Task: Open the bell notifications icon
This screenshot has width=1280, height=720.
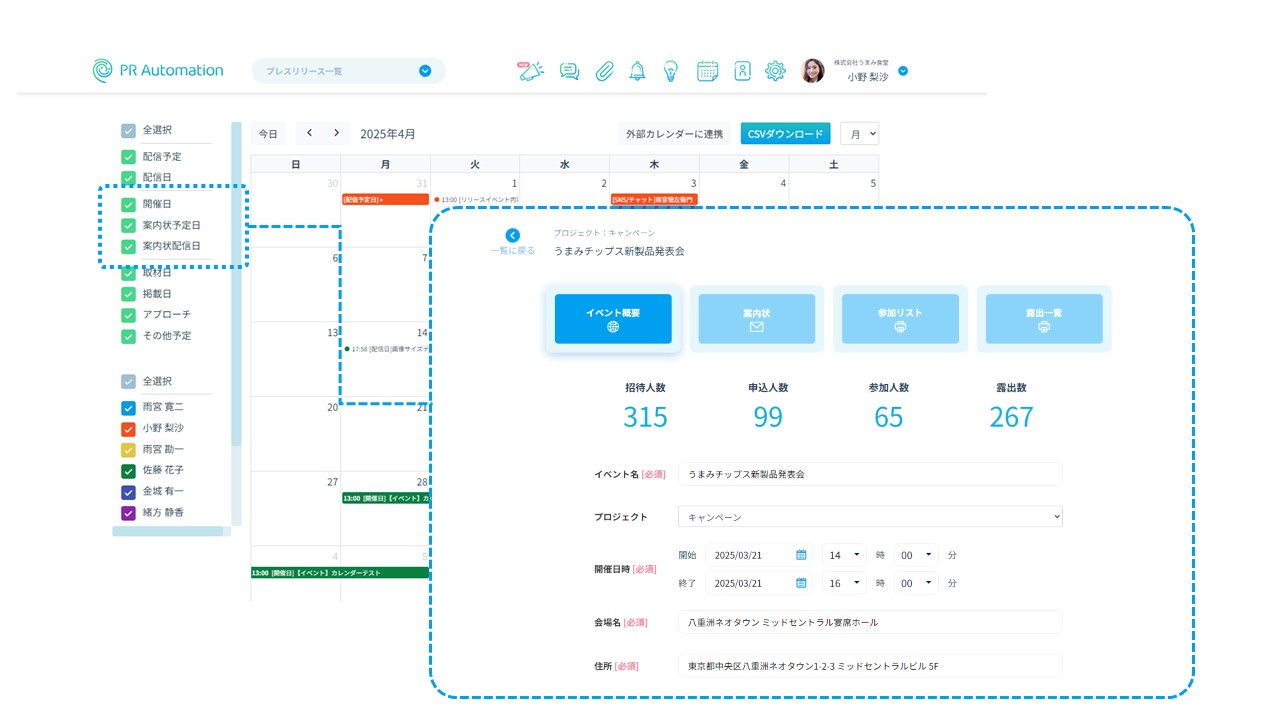Action: [637, 71]
